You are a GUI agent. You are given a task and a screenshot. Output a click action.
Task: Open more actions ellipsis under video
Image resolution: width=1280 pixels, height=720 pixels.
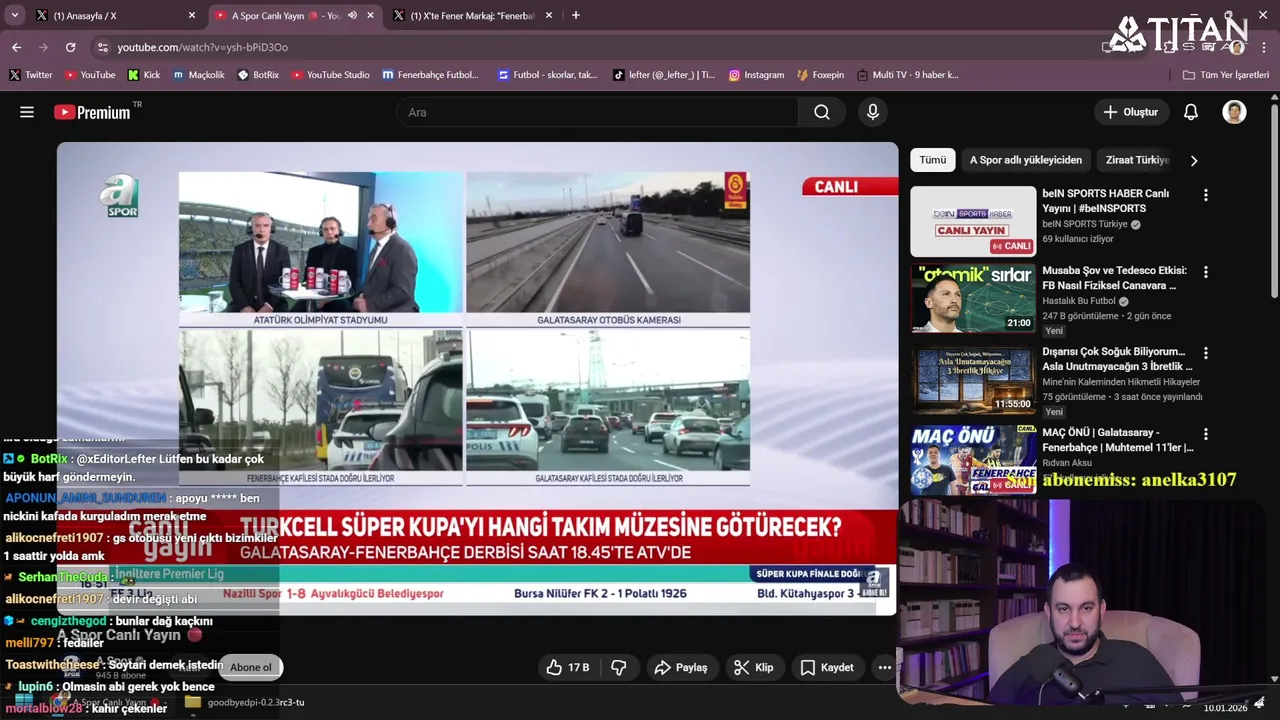[884, 667]
